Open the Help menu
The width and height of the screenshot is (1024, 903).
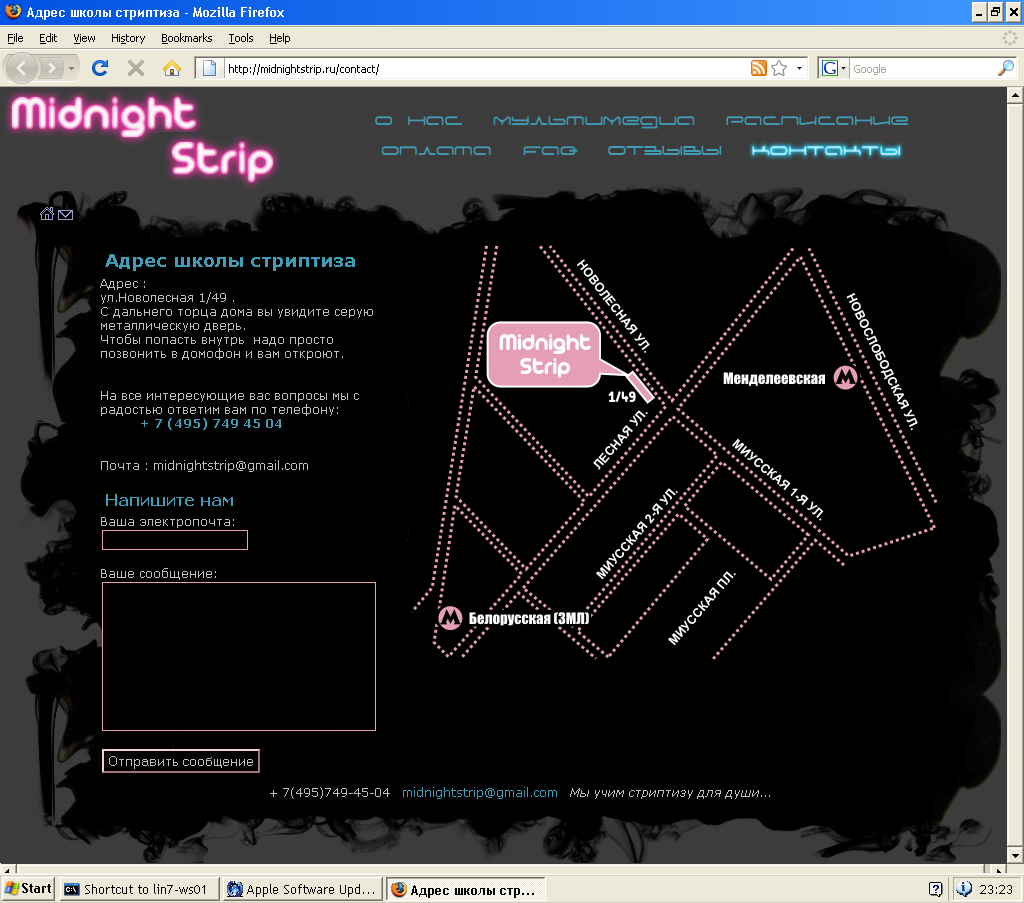pyautogui.click(x=280, y=38)
